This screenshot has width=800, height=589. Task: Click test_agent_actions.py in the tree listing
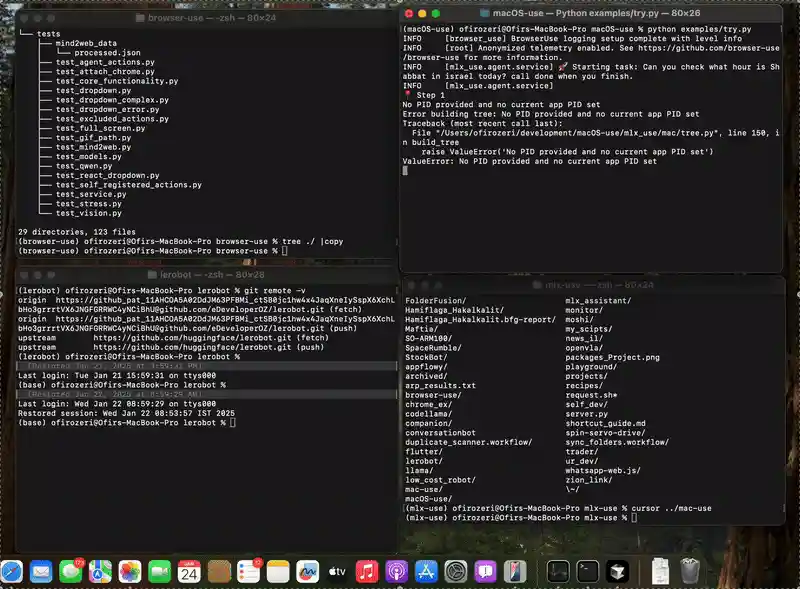[x=105, y=62]
